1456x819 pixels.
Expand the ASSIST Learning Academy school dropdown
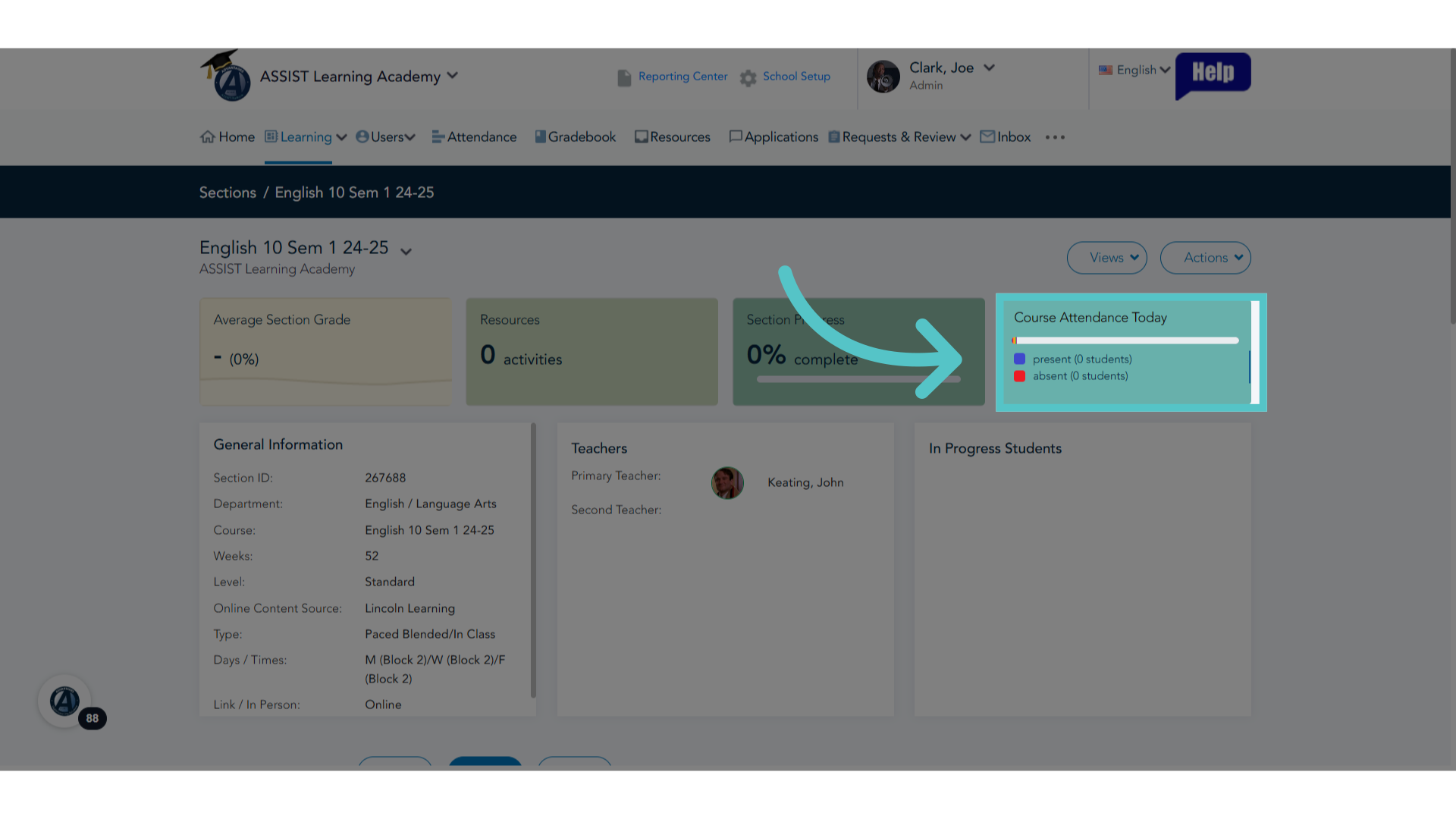coord(453,76)
